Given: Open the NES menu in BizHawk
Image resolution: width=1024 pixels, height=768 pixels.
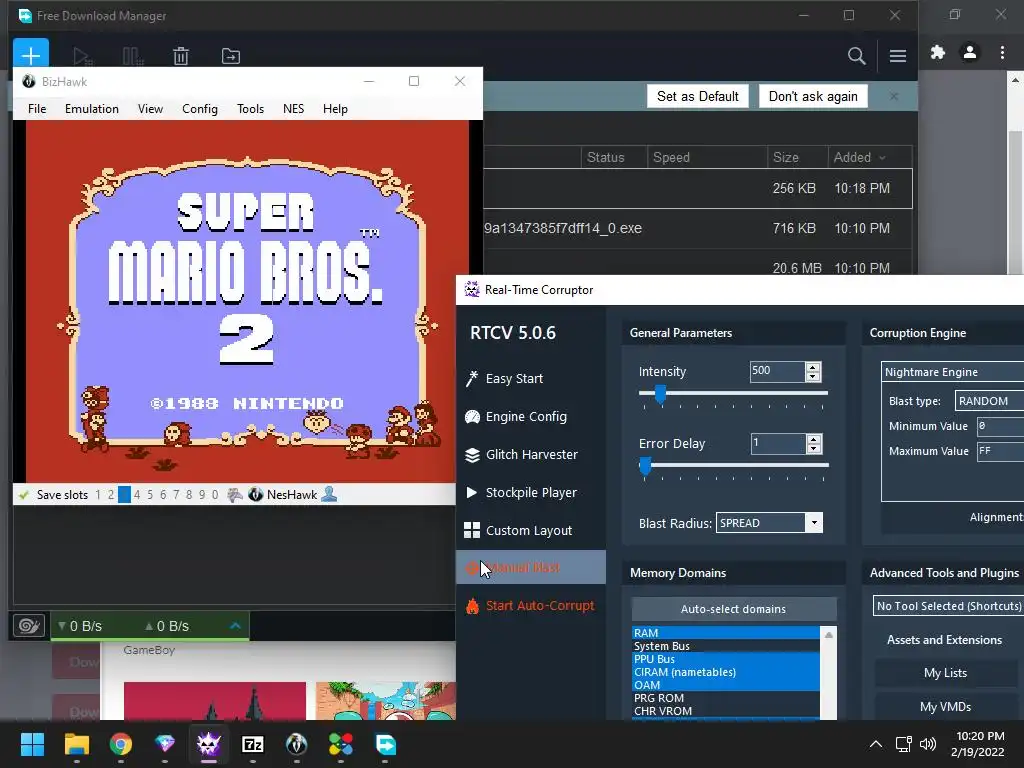Looking at the screenshot, I should [293, 109].
